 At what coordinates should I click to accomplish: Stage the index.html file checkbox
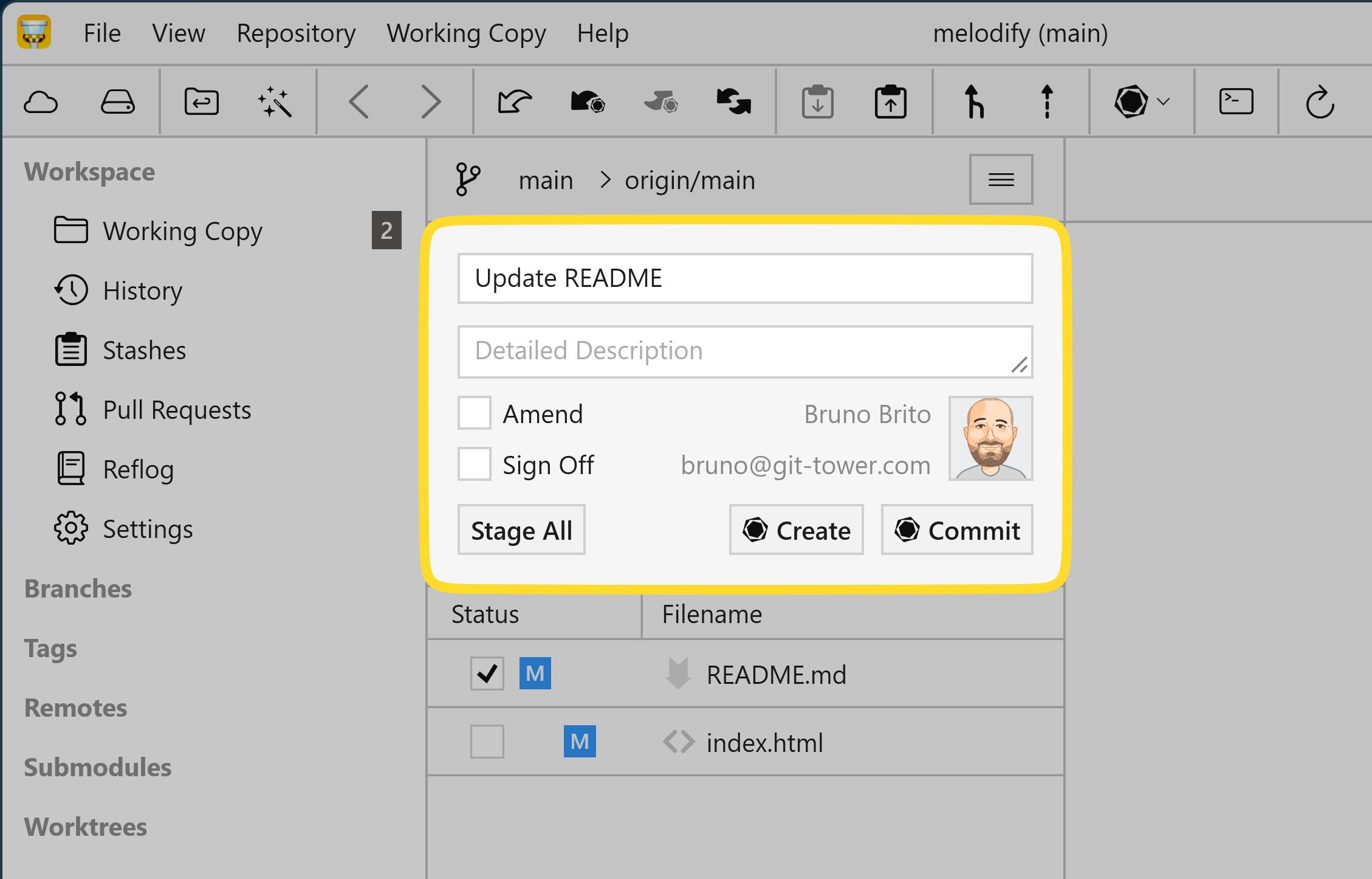click(x=487, y=742)
